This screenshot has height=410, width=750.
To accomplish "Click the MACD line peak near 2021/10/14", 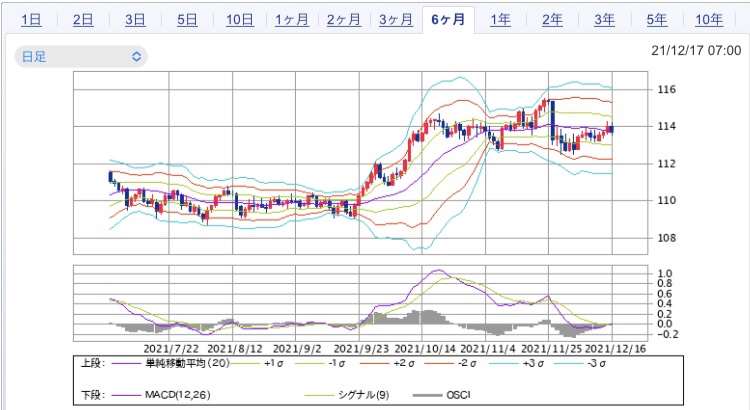I will 438,270.
